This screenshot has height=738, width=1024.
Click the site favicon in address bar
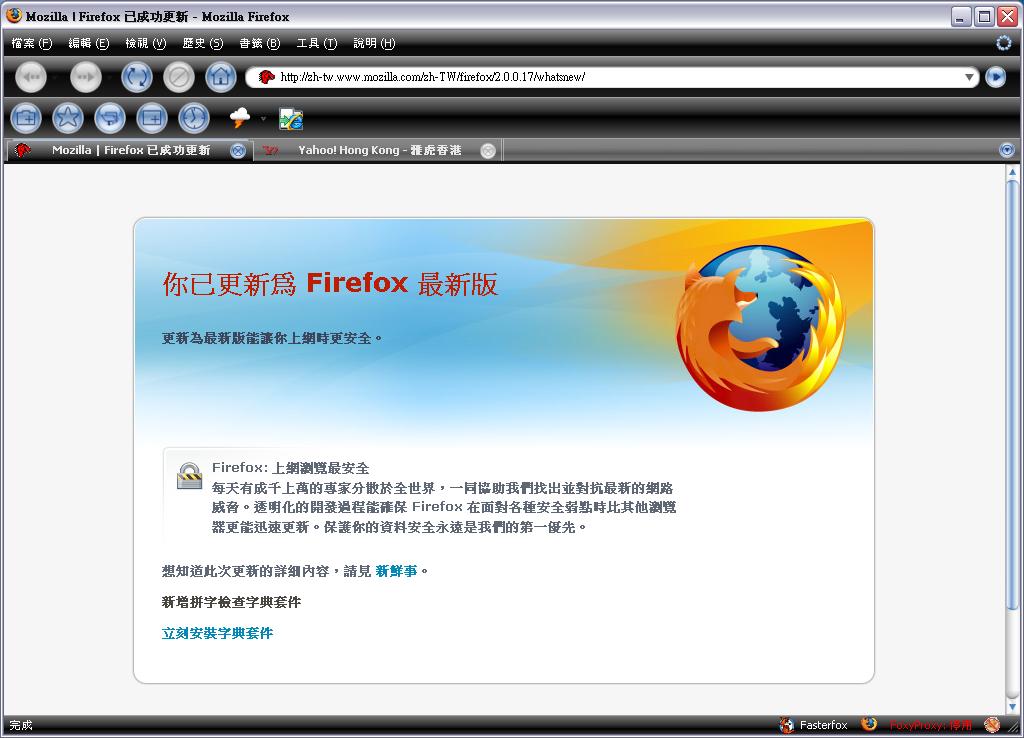(266, 77)
